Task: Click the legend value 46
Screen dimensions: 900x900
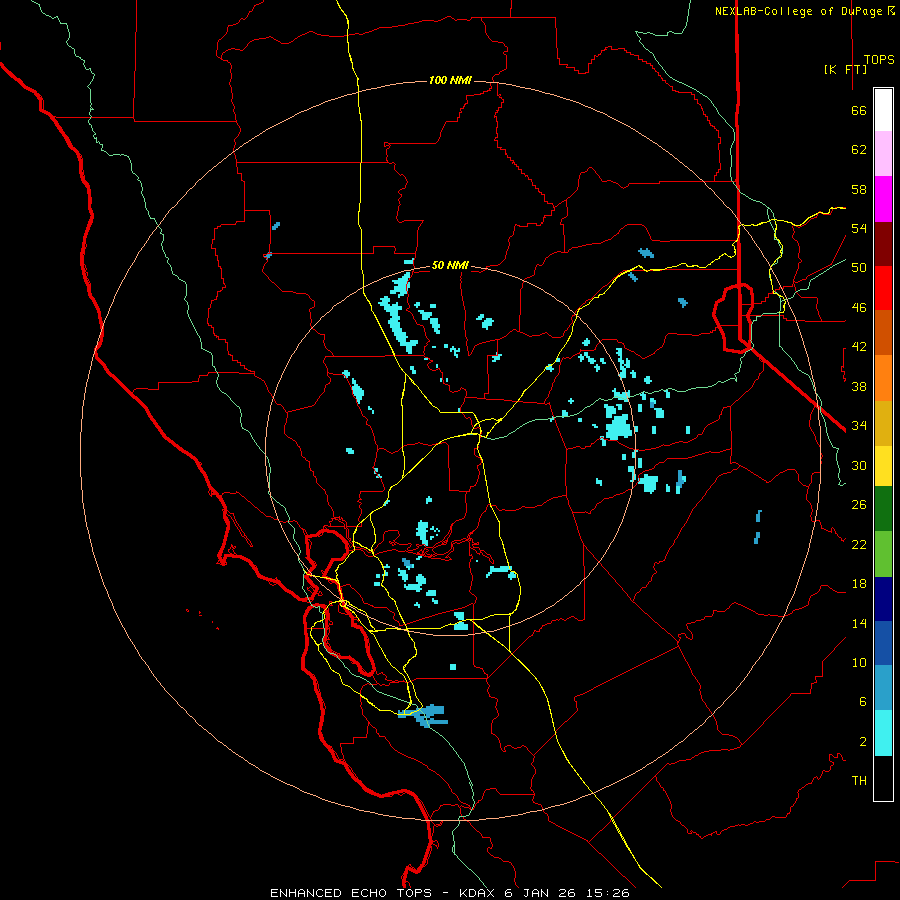Action: click(859, 308)
